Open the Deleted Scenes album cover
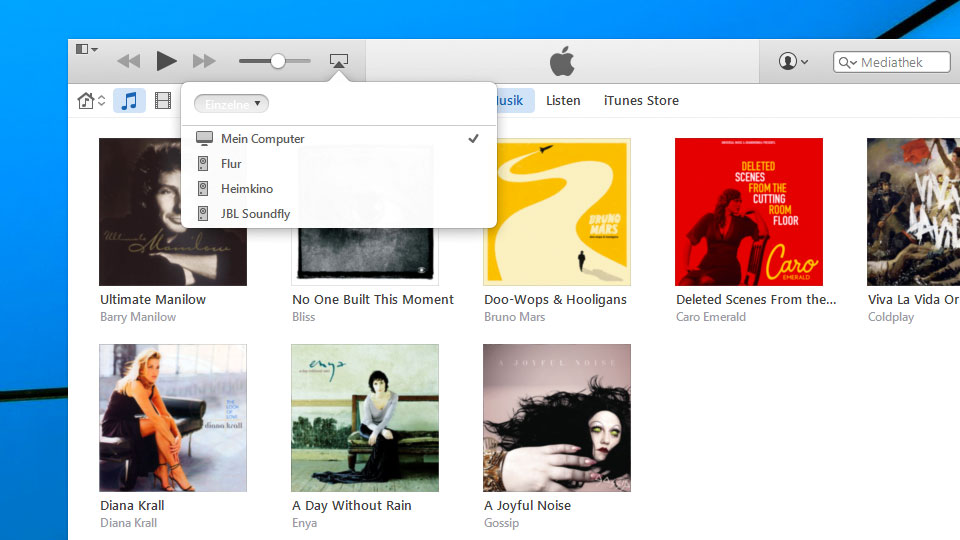The height and width of the screenshot is (540, 960). (749, 212)
